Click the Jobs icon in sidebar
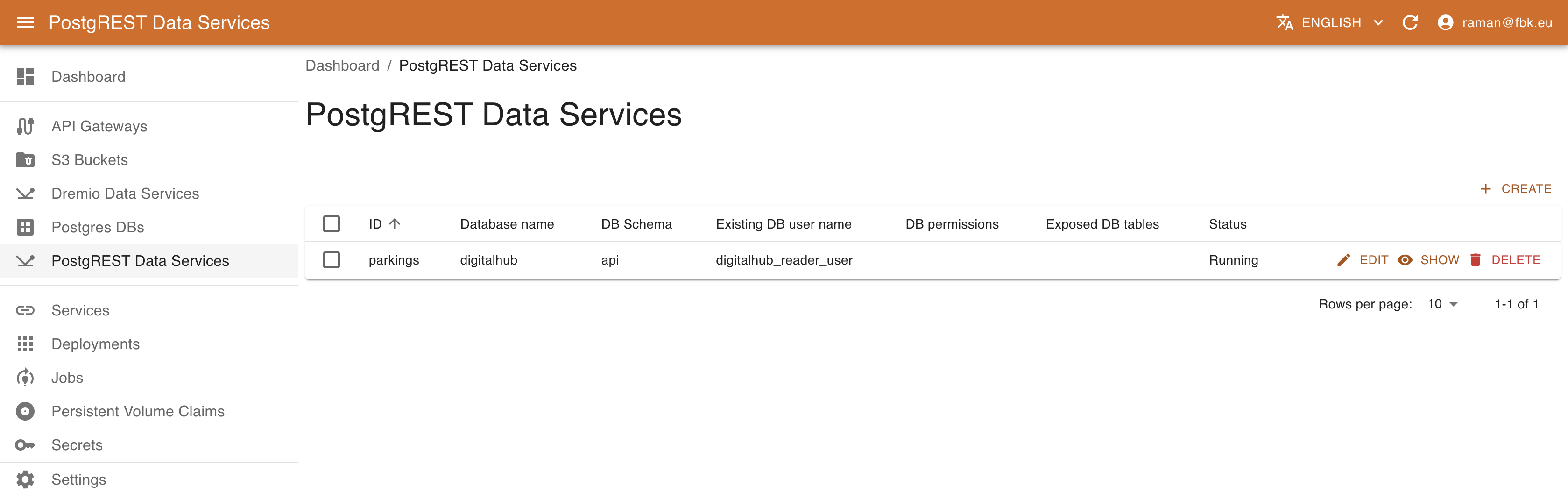The width and height of the screenshot is (1568, 501). 25,378
